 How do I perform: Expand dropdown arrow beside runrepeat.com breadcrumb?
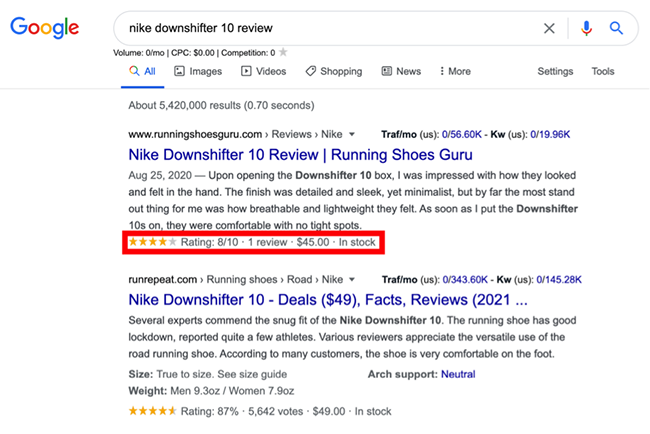pyautogui.click(x=352, y=279)
